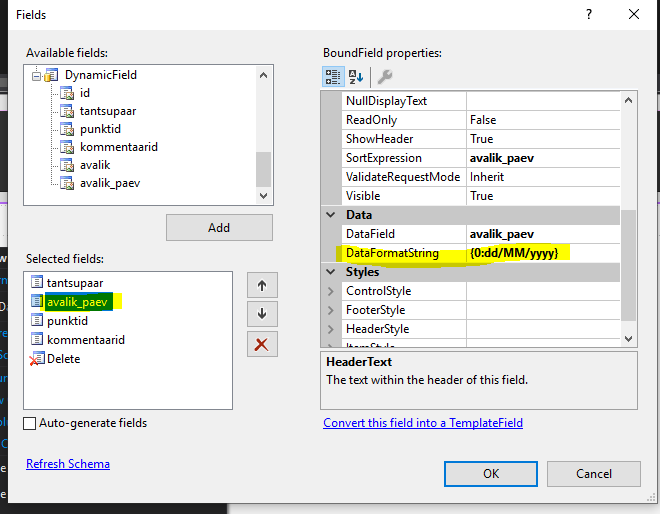
Task: Click Convert this field into a TemplateField
Action: [x=423, y=423]
